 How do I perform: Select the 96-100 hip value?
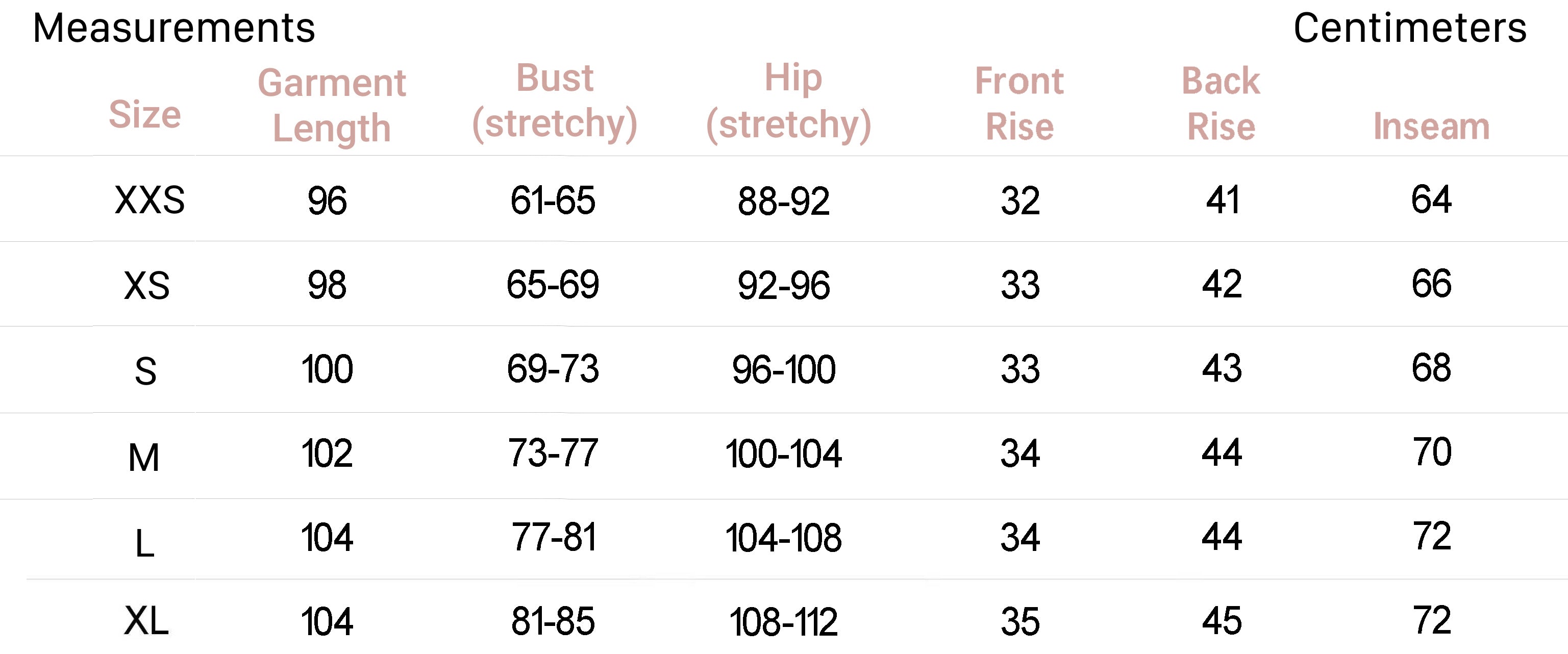pos(783,369)
